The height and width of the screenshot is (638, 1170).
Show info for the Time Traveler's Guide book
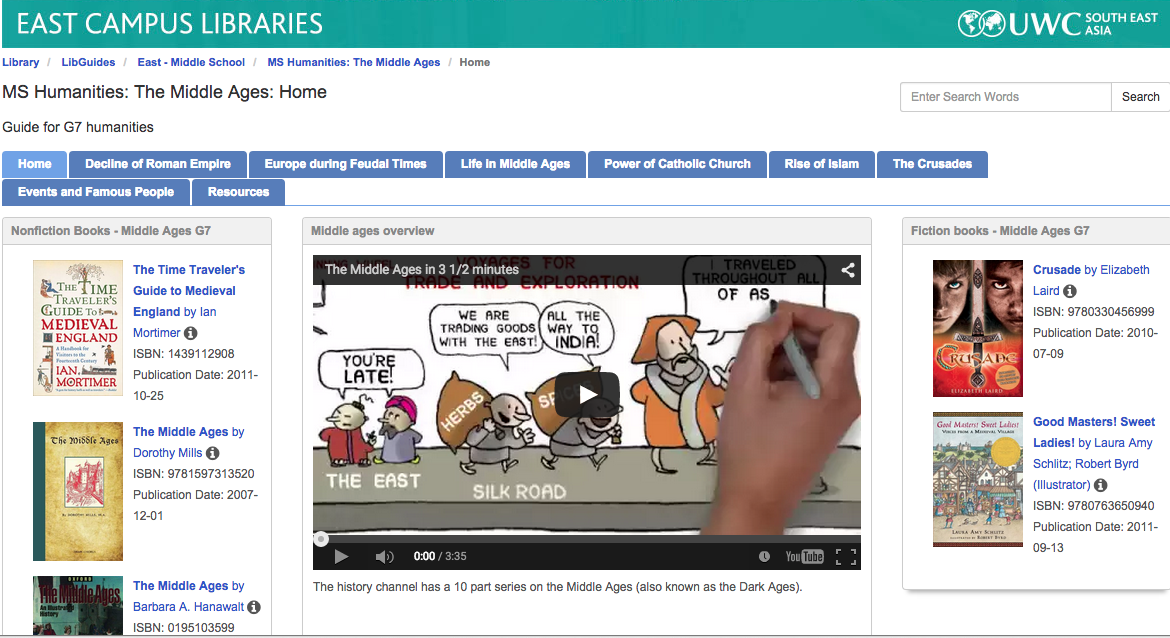click(x=190, y=333)
